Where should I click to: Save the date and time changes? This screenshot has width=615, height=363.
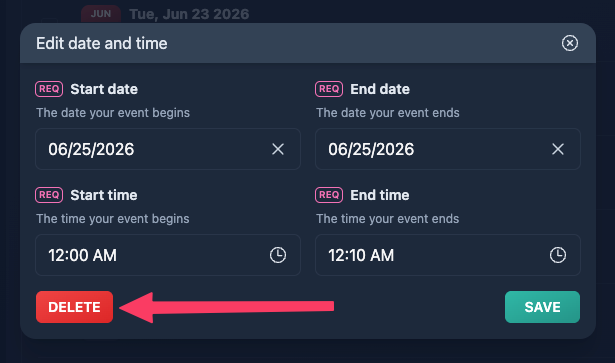(x=542, y=307)
